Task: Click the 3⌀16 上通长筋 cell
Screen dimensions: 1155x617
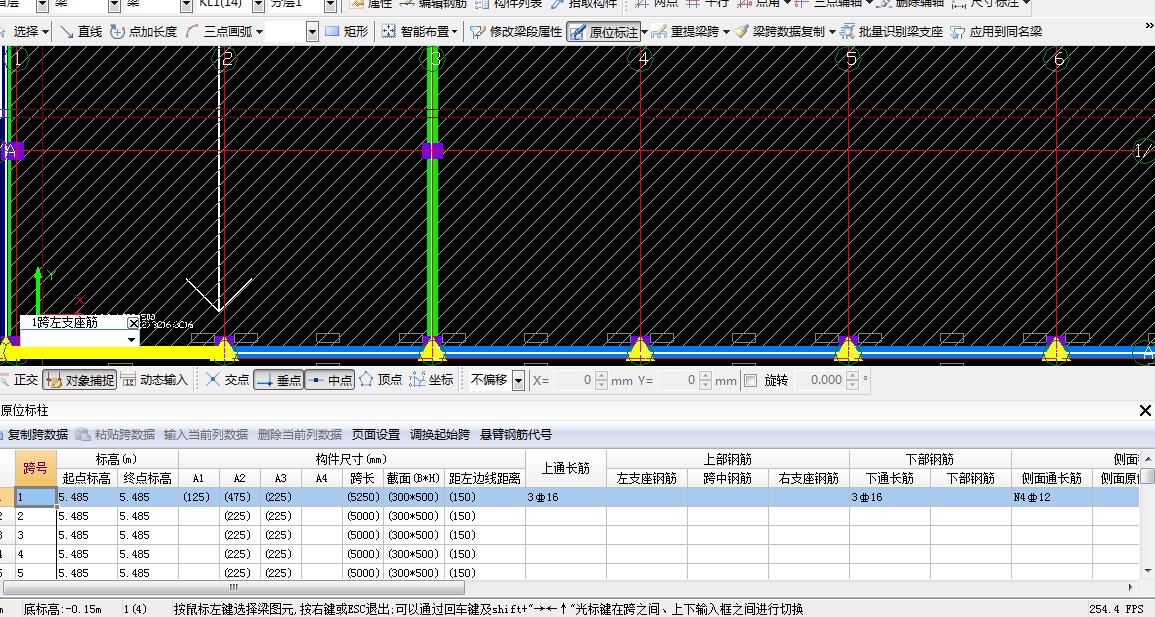Action: tap(566, 497)
